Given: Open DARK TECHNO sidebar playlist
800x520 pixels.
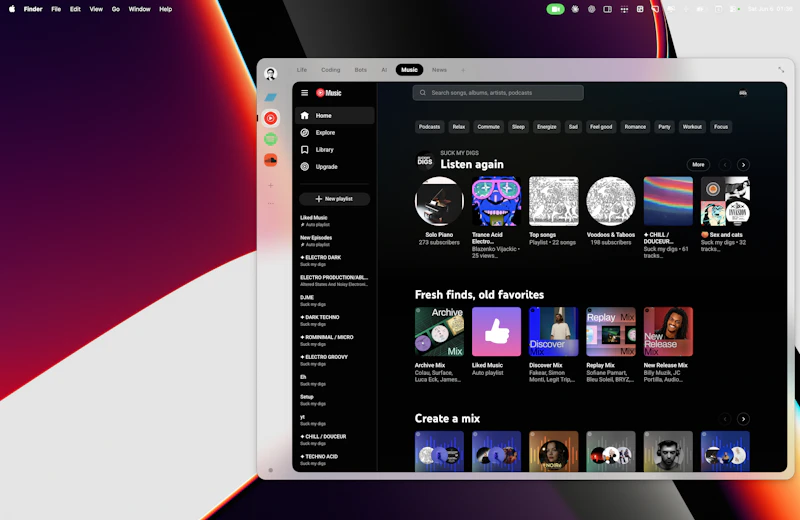Looking at the screenshot, I should (x=335, y=320).
